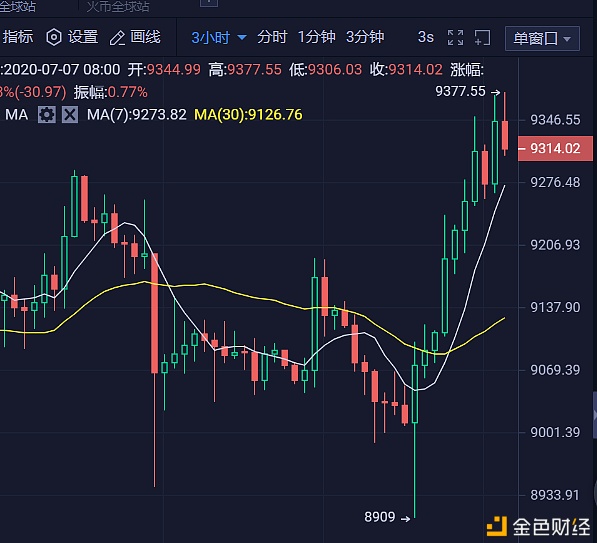Click the 振幅:0.77% amplitude value
This screenshot has width=597, height=543.
pos(111,92)
